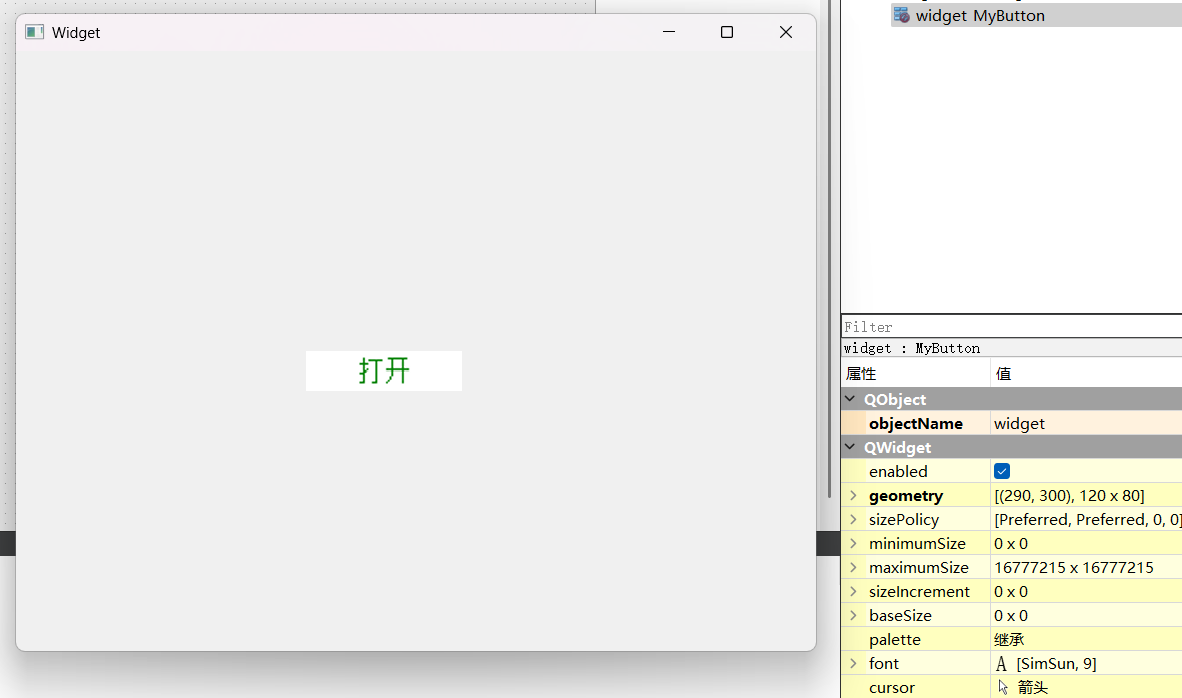This screenshot has width=1182, height=698.
Task: Select the cursor property label
Action: (x=892, y=687)
